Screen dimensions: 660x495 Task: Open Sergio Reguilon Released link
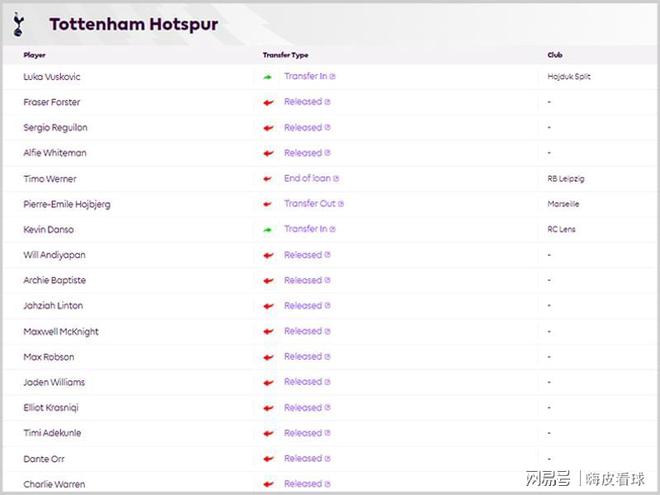point(302,128)
